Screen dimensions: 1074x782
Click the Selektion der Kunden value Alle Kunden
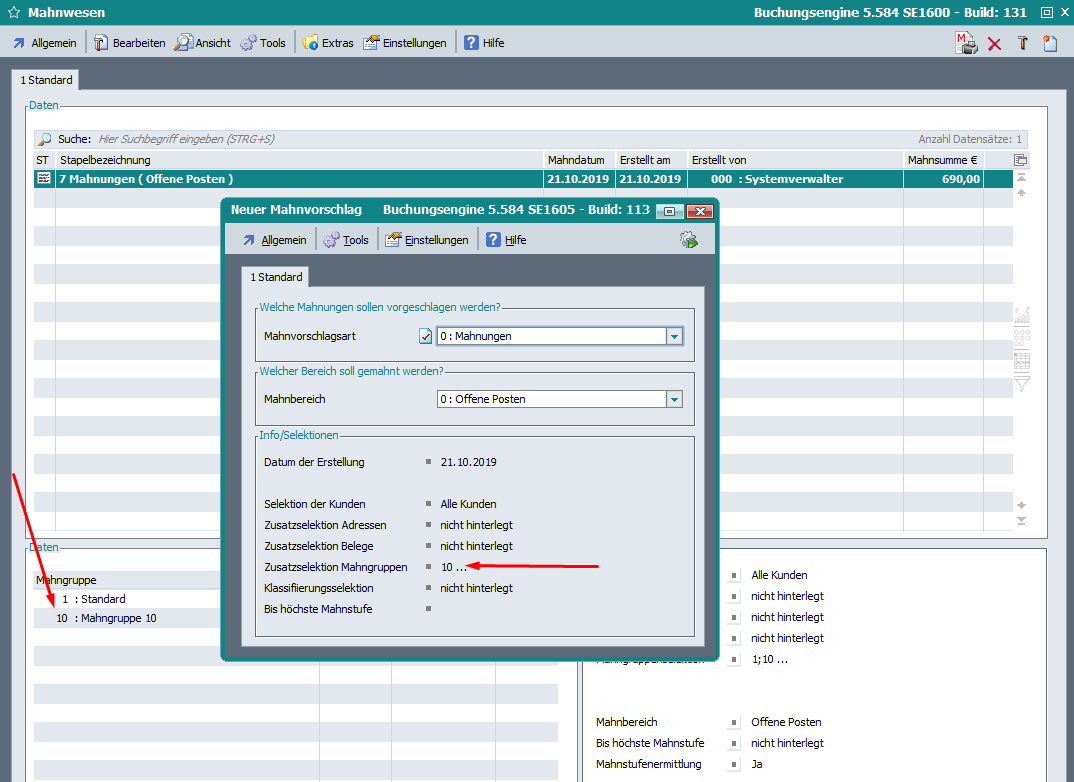coord(468,504)
